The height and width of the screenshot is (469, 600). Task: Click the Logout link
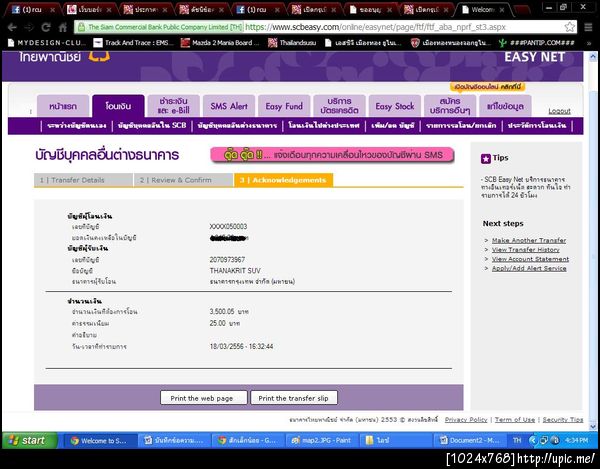point(559,111)
